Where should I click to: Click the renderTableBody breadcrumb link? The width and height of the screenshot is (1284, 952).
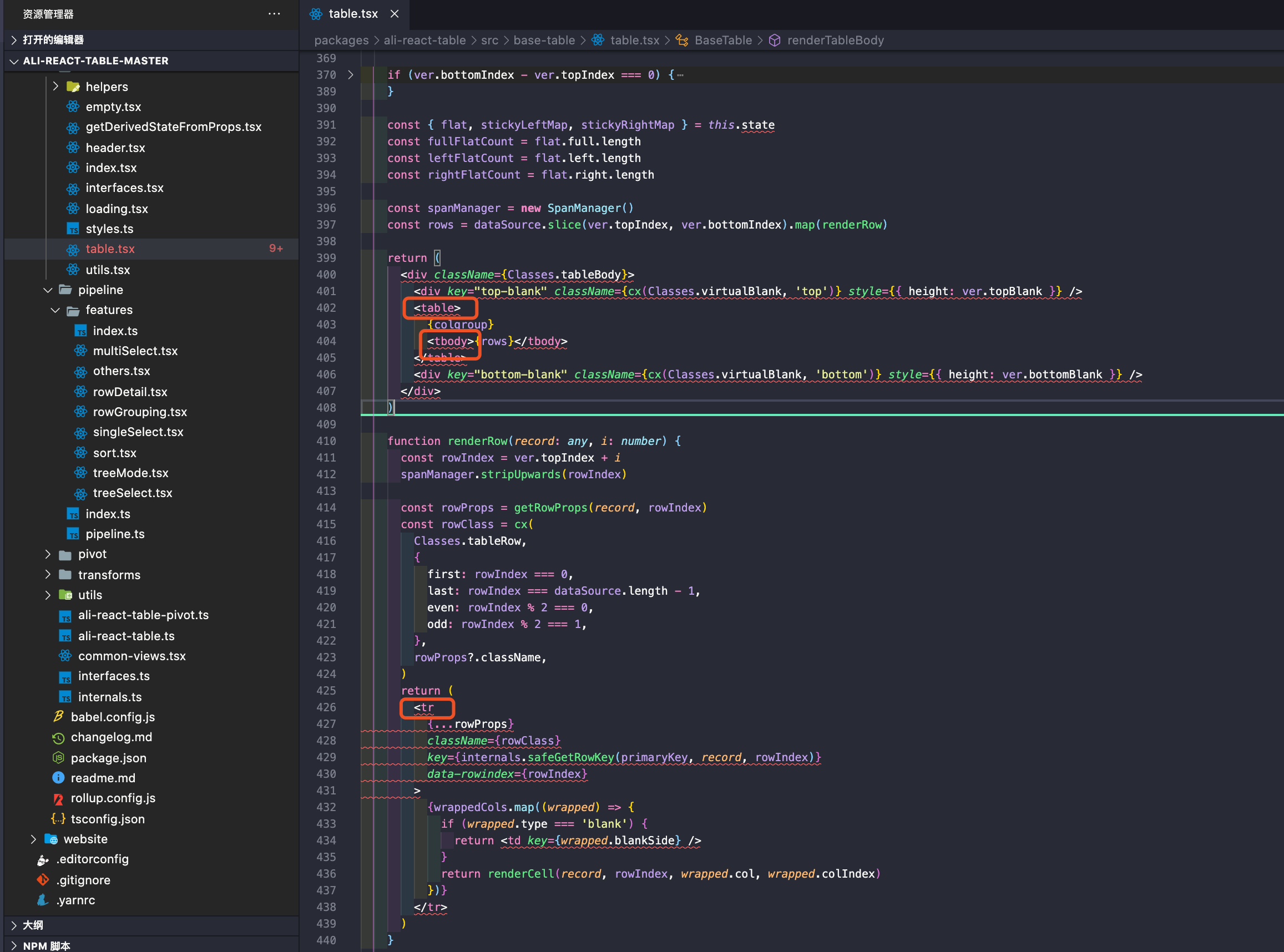835,40
